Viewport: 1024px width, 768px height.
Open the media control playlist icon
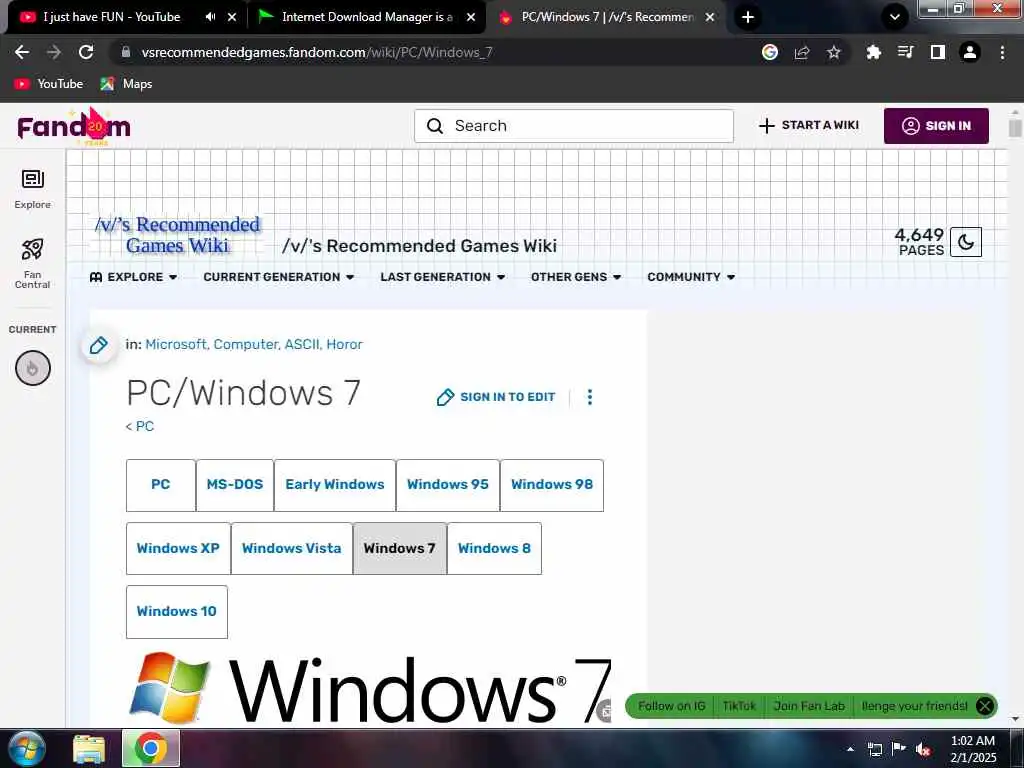(906, 52)
